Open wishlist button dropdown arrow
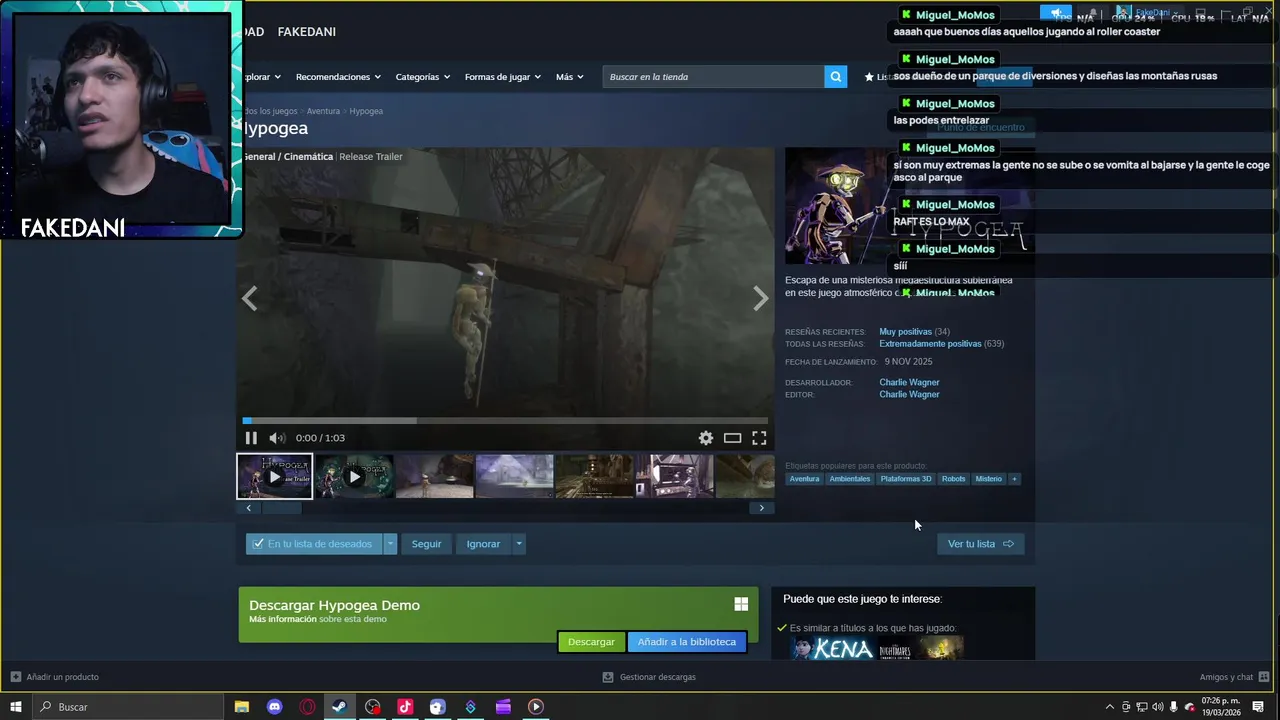 [391, 544]
